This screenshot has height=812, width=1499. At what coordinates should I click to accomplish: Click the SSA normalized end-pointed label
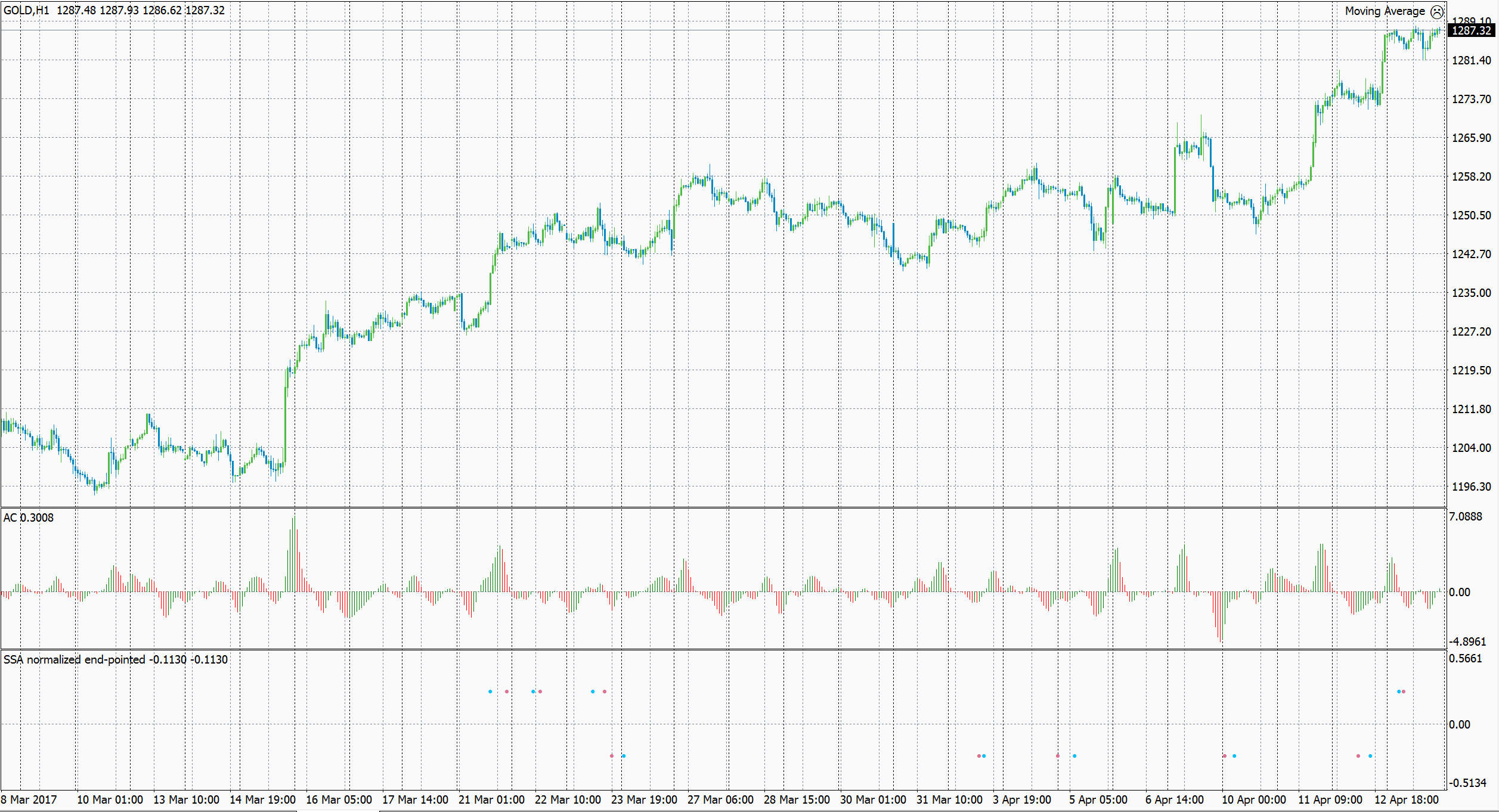click(75, 659)
